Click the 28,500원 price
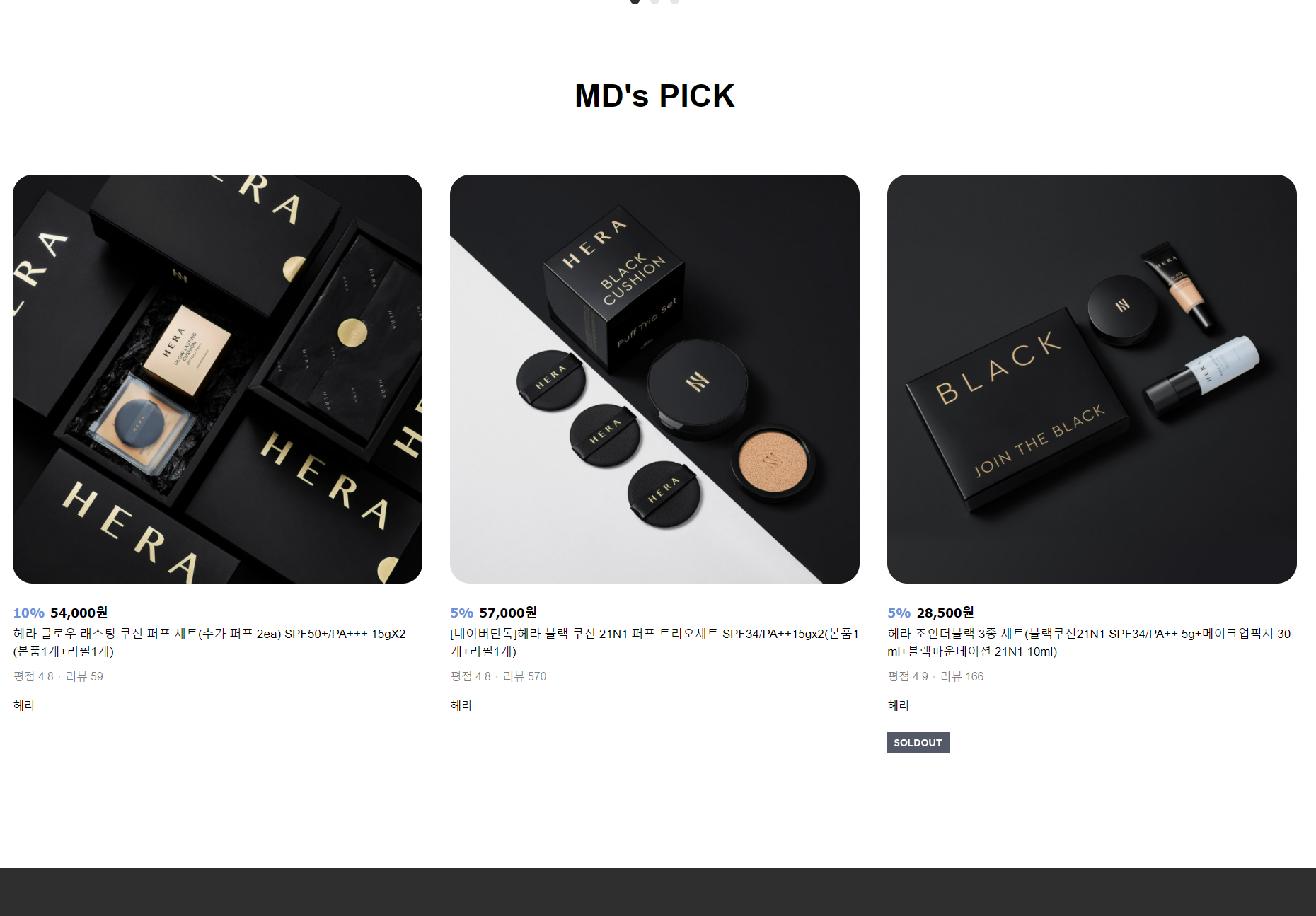1316x916 pixels. [x=945, y=613]
